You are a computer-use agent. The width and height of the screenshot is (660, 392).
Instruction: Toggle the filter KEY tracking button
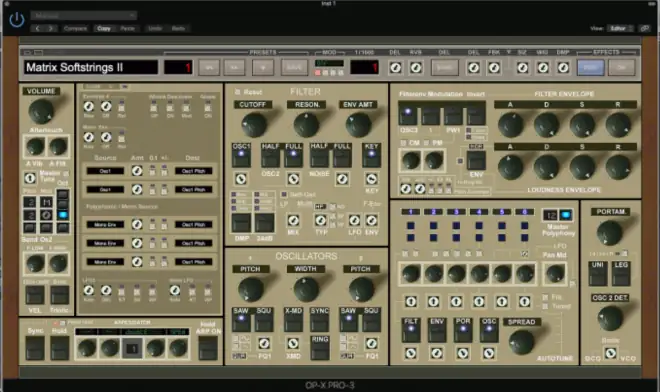tap(371, 155)
